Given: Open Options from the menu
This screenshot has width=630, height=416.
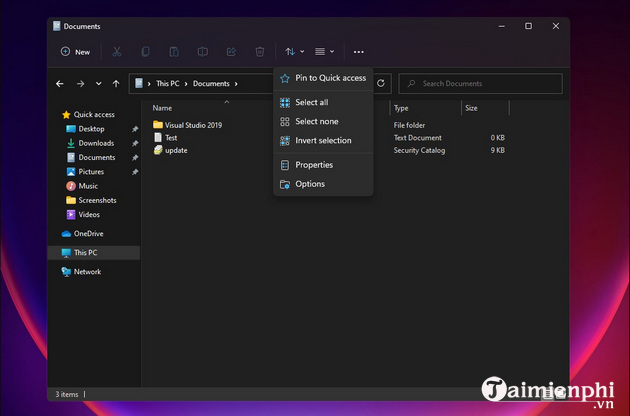Looking at the screenshot, I should (x=323, y=184).
